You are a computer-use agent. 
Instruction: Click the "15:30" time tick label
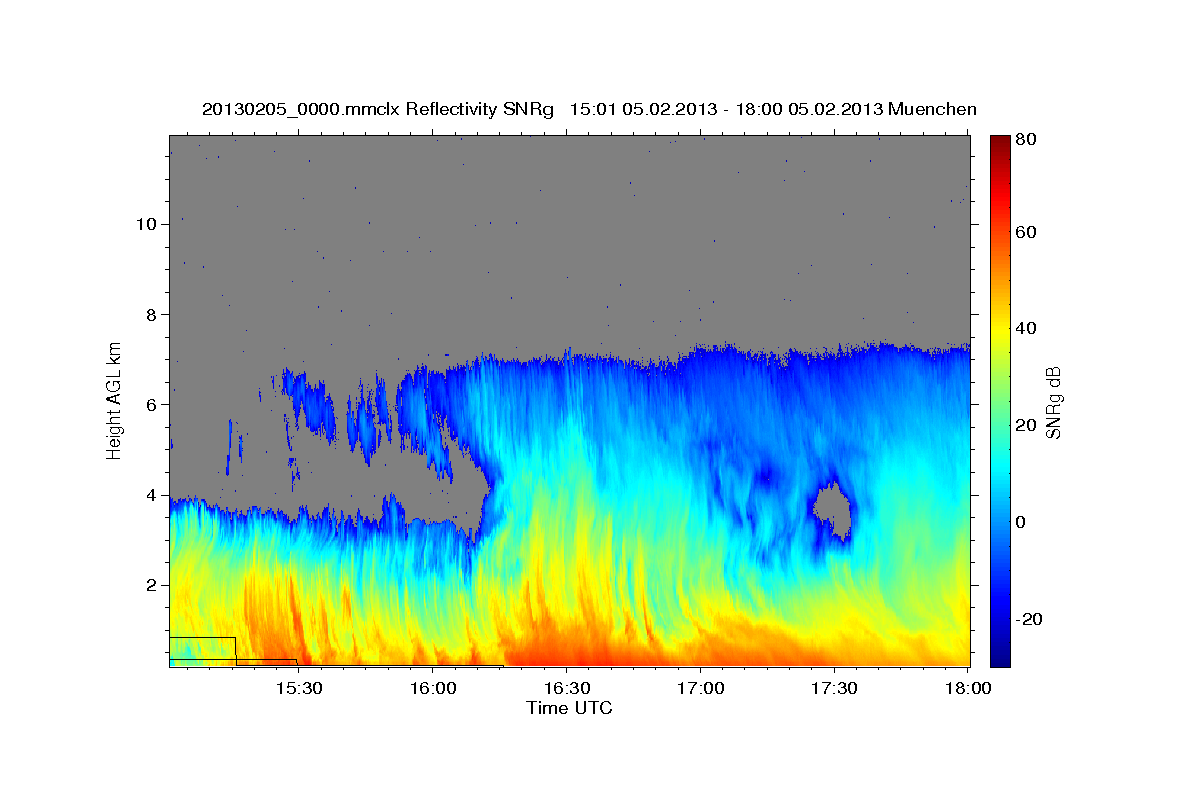point(298,688)
